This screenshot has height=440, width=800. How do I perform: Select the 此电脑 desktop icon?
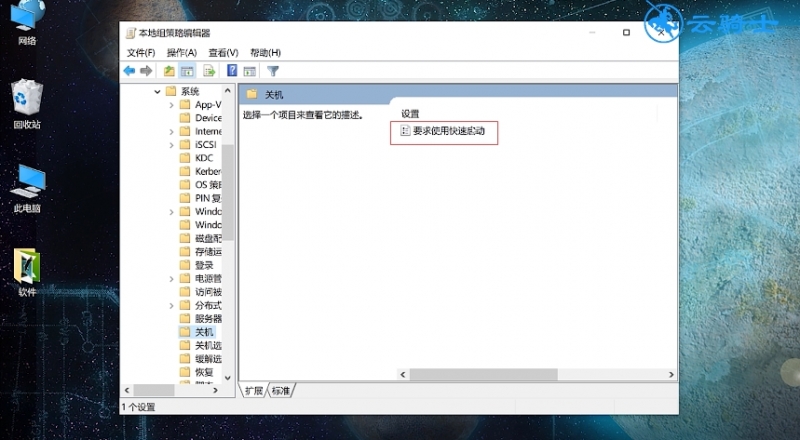pos(27,189)
